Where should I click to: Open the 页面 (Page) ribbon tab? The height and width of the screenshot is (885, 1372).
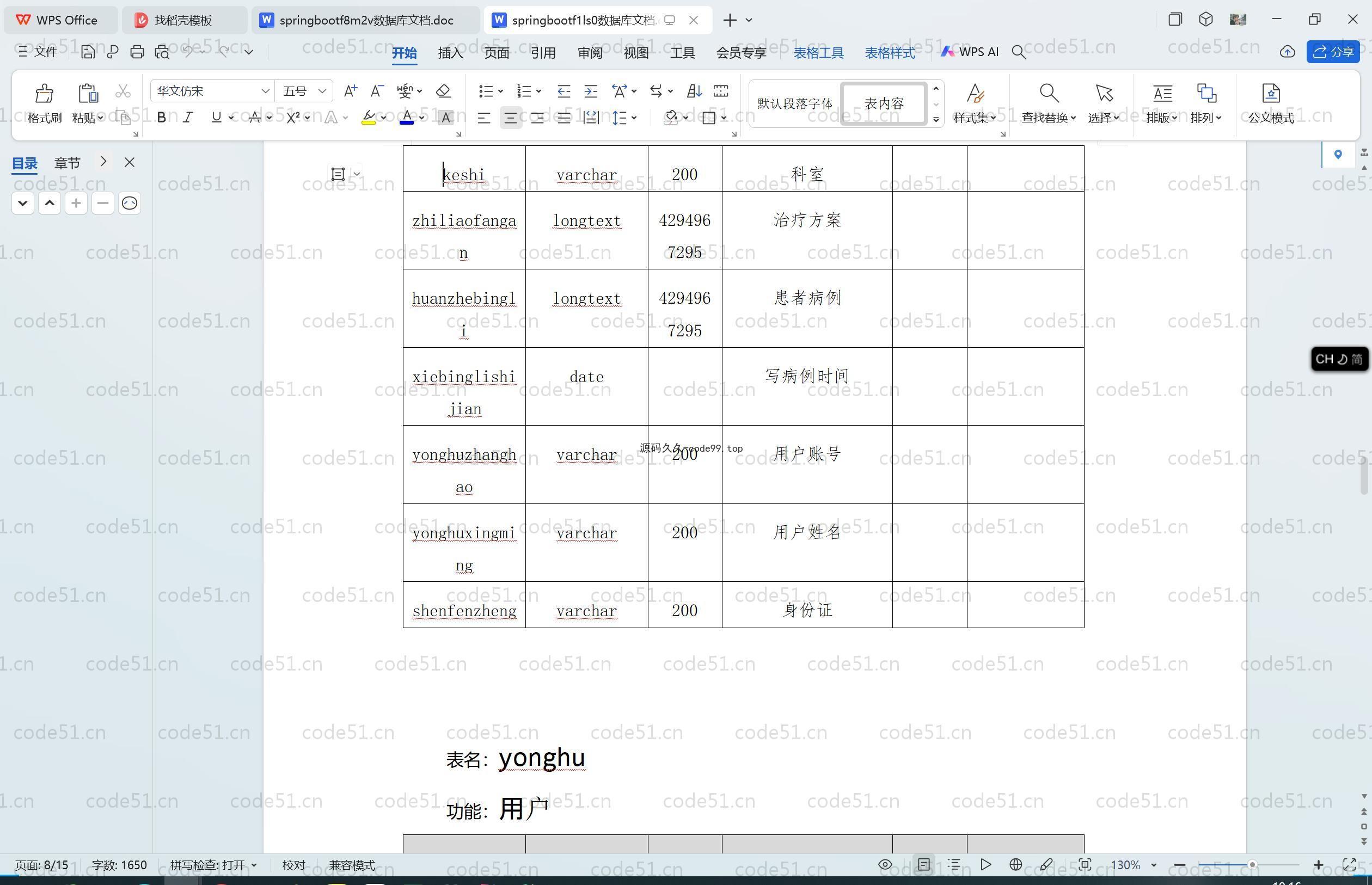[x=496, y=53]
